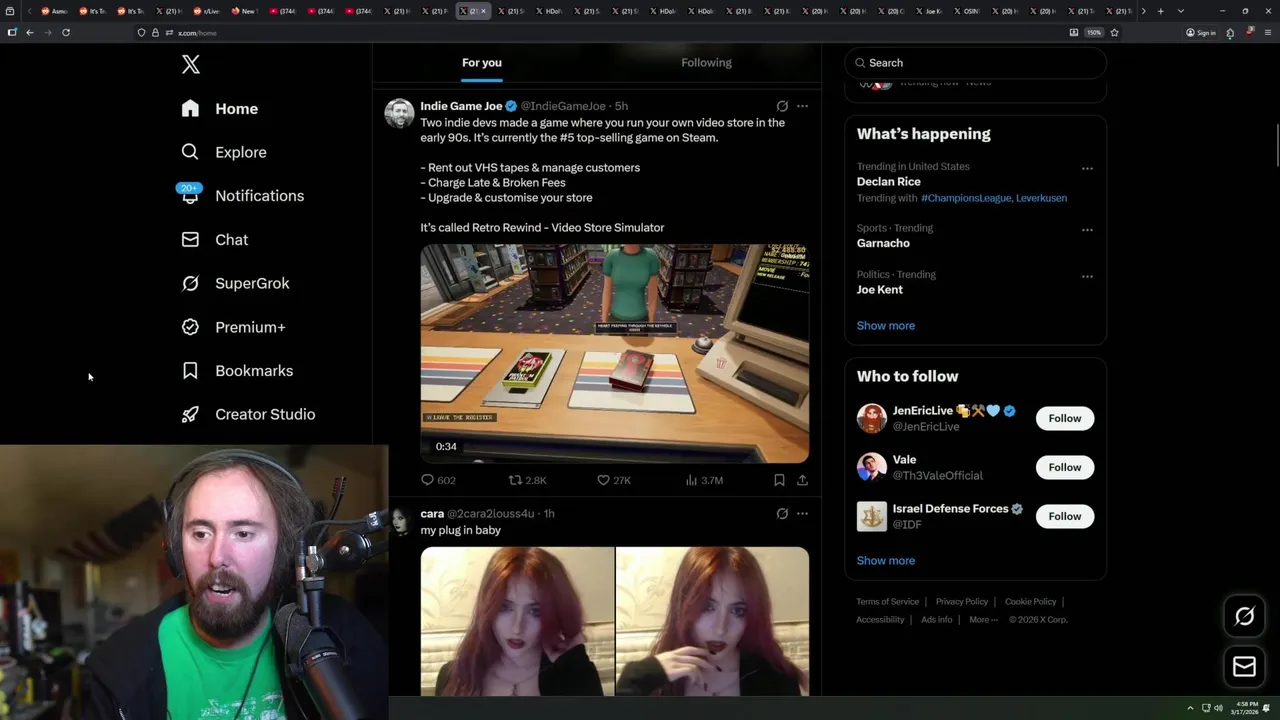Open the Declan Rice trending topic
This screenshot has height=720, width=1280.
(889, 182)
